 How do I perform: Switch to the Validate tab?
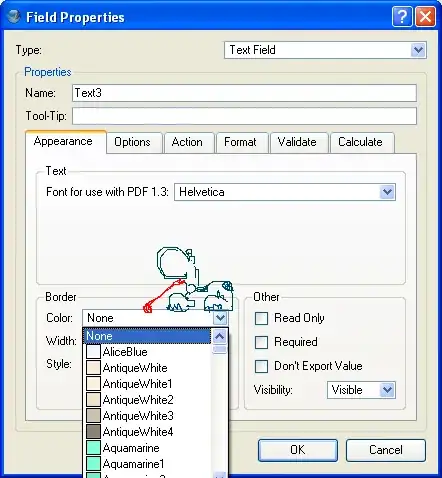point(299,142)
